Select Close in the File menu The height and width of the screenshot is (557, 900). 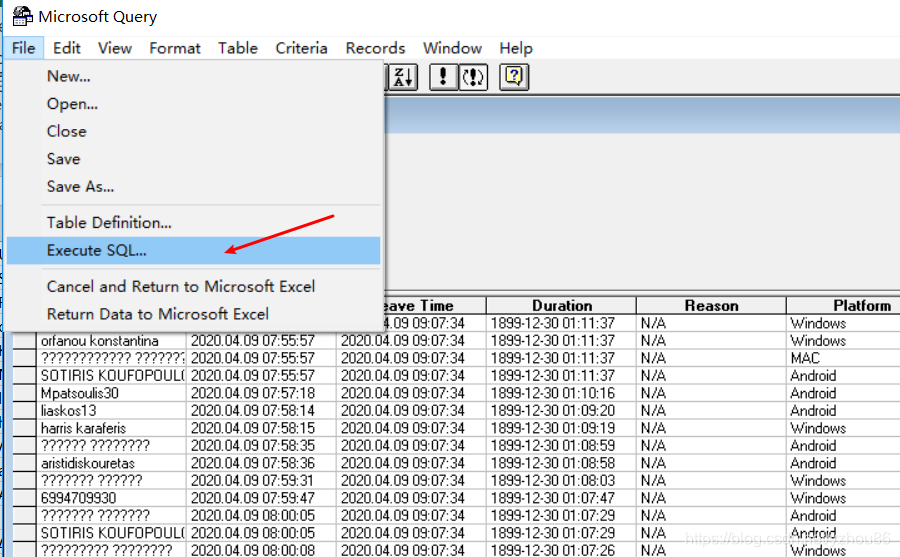(x=193, y=131)
